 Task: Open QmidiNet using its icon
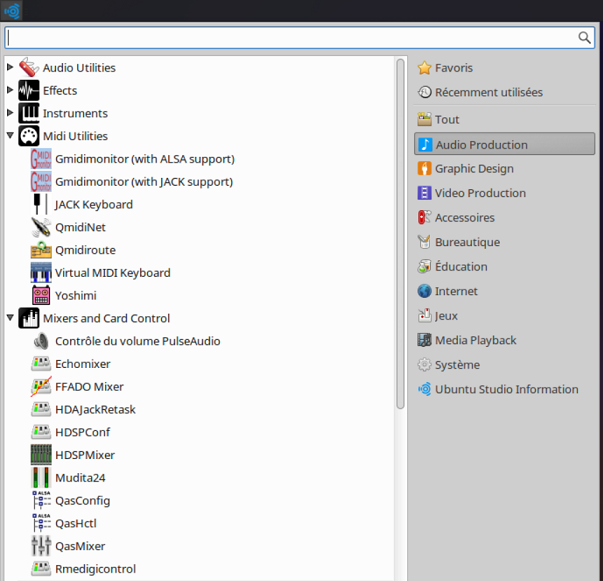[41, 227]
